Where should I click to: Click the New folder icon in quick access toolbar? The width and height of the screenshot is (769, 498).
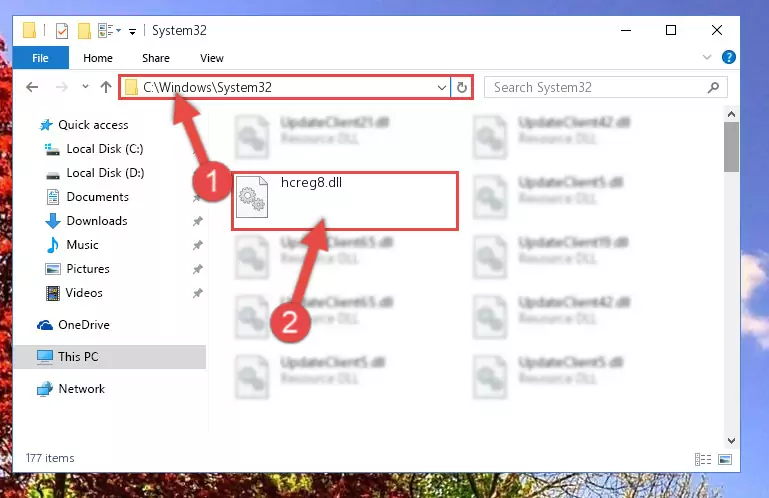(x=84, y=31)
